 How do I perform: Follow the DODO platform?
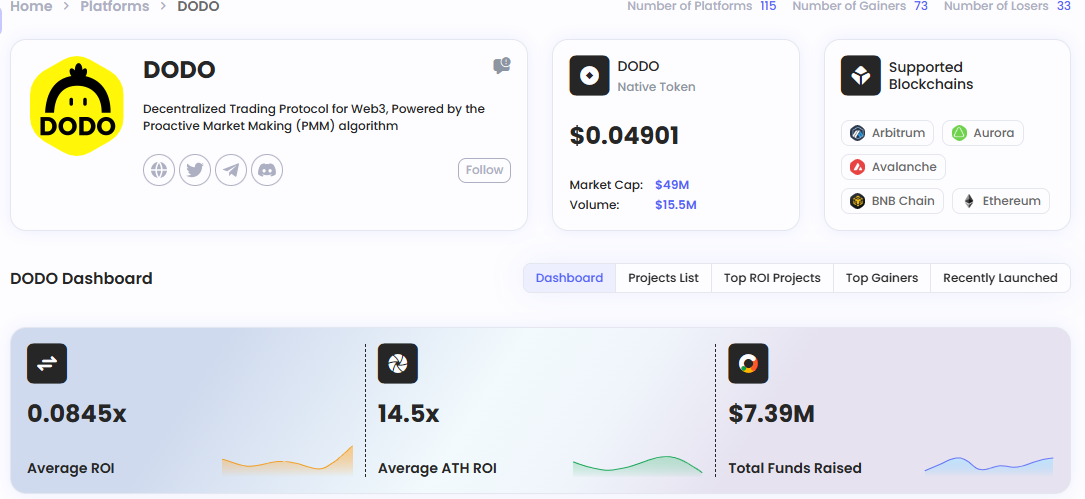484,170
